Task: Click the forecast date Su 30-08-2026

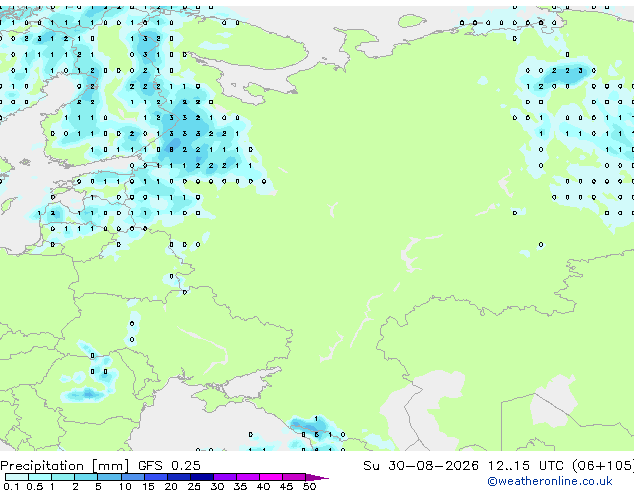Action: [x=421, y=466]
